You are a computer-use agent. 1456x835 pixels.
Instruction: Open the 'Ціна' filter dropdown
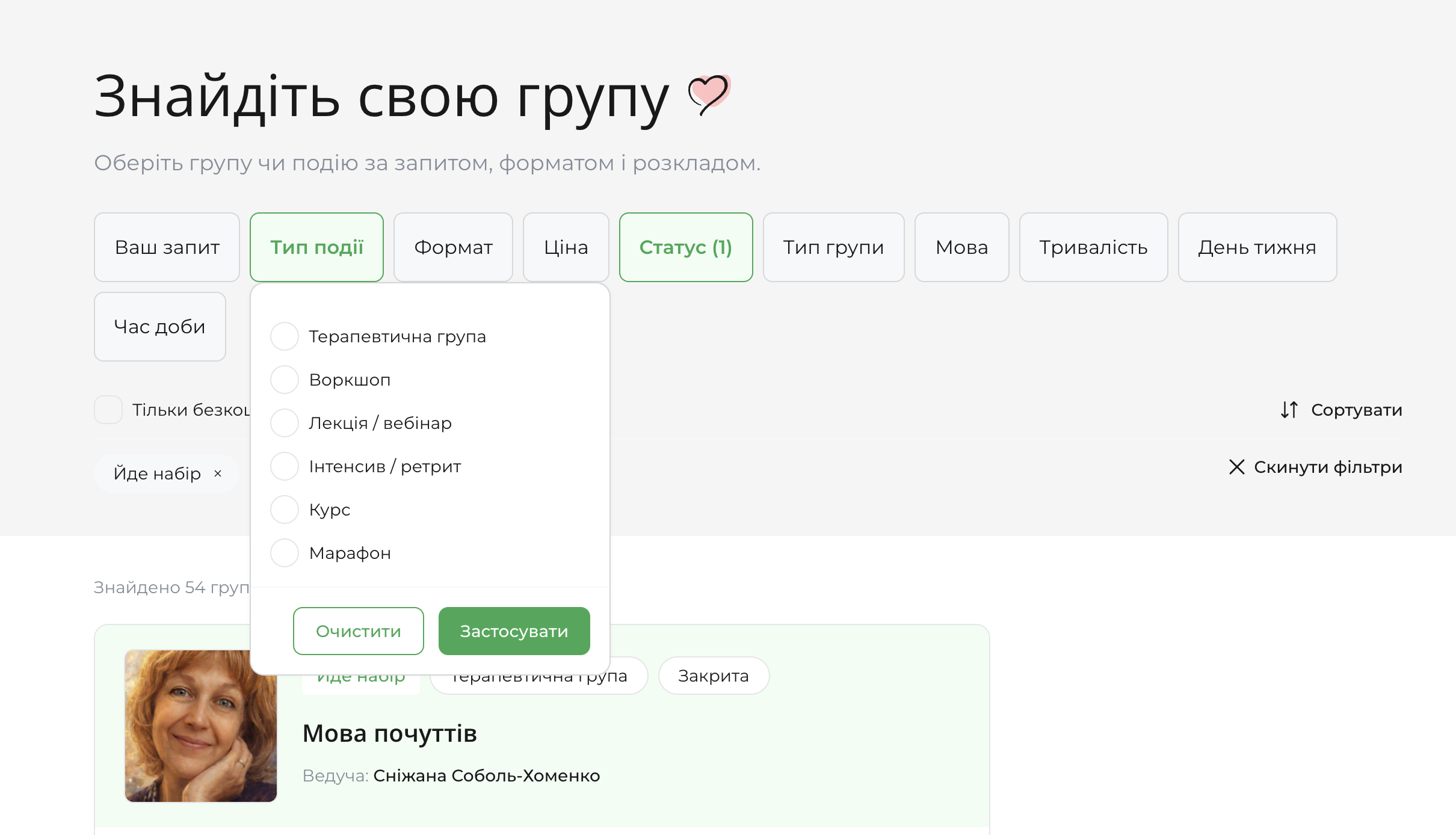[x=566, y=247]
